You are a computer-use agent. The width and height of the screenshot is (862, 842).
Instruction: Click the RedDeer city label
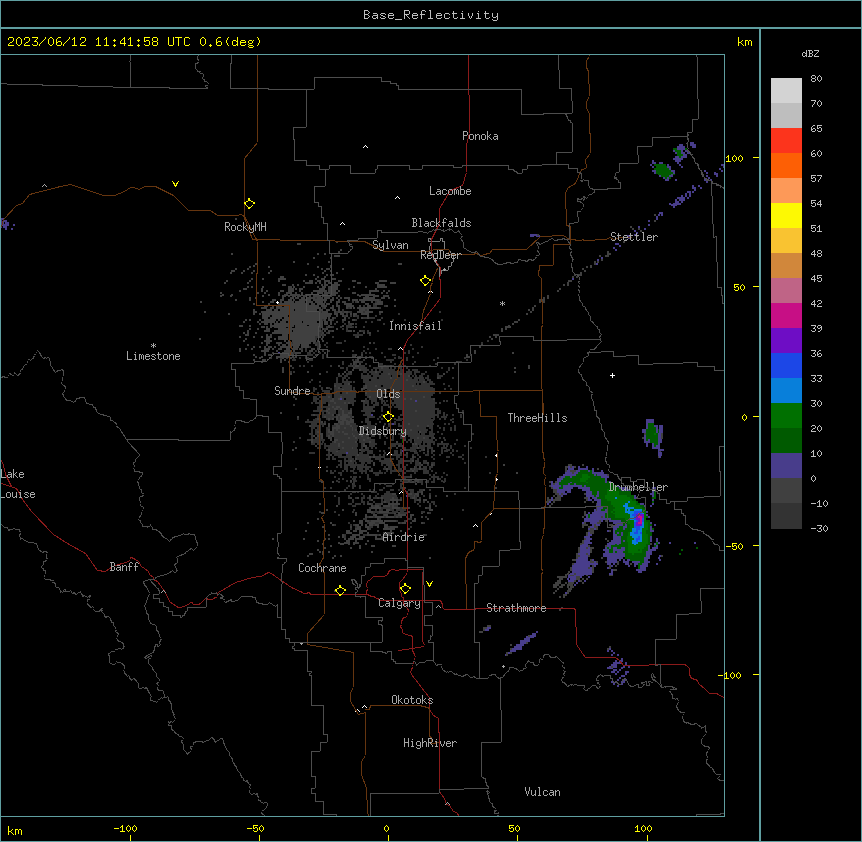(440, 255)
